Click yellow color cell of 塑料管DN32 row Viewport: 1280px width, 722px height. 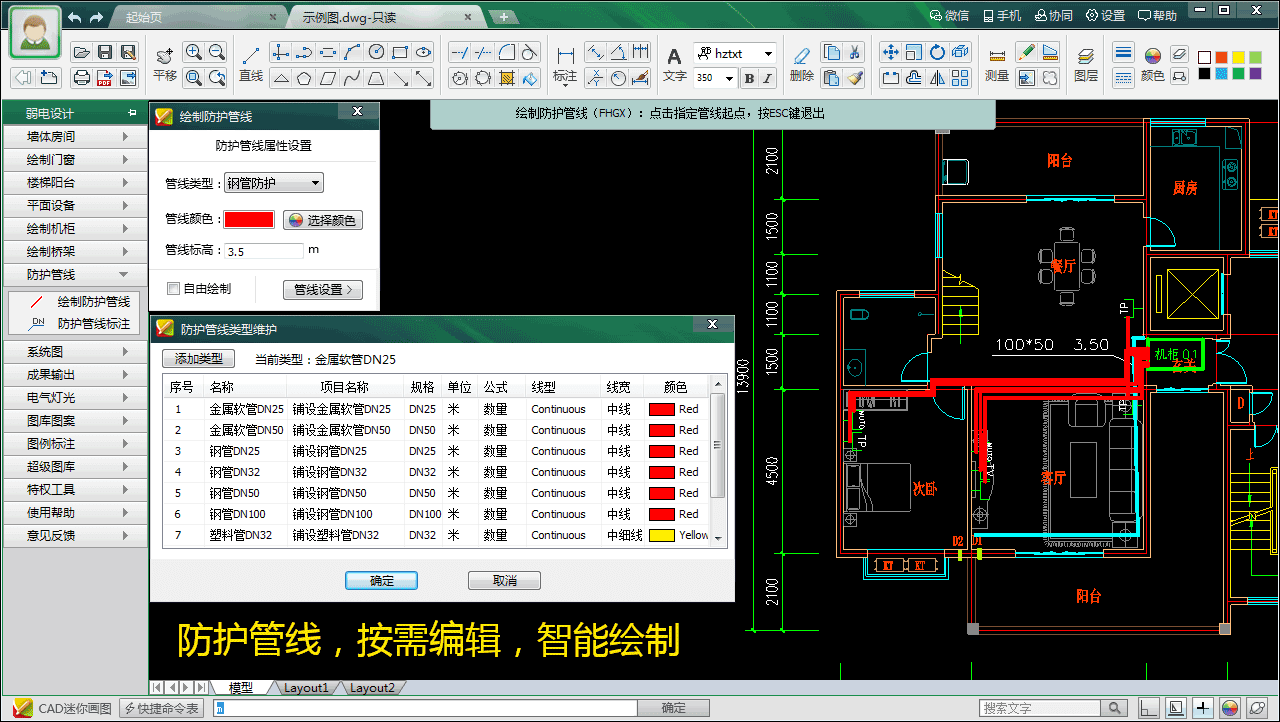tap(661, 535)
